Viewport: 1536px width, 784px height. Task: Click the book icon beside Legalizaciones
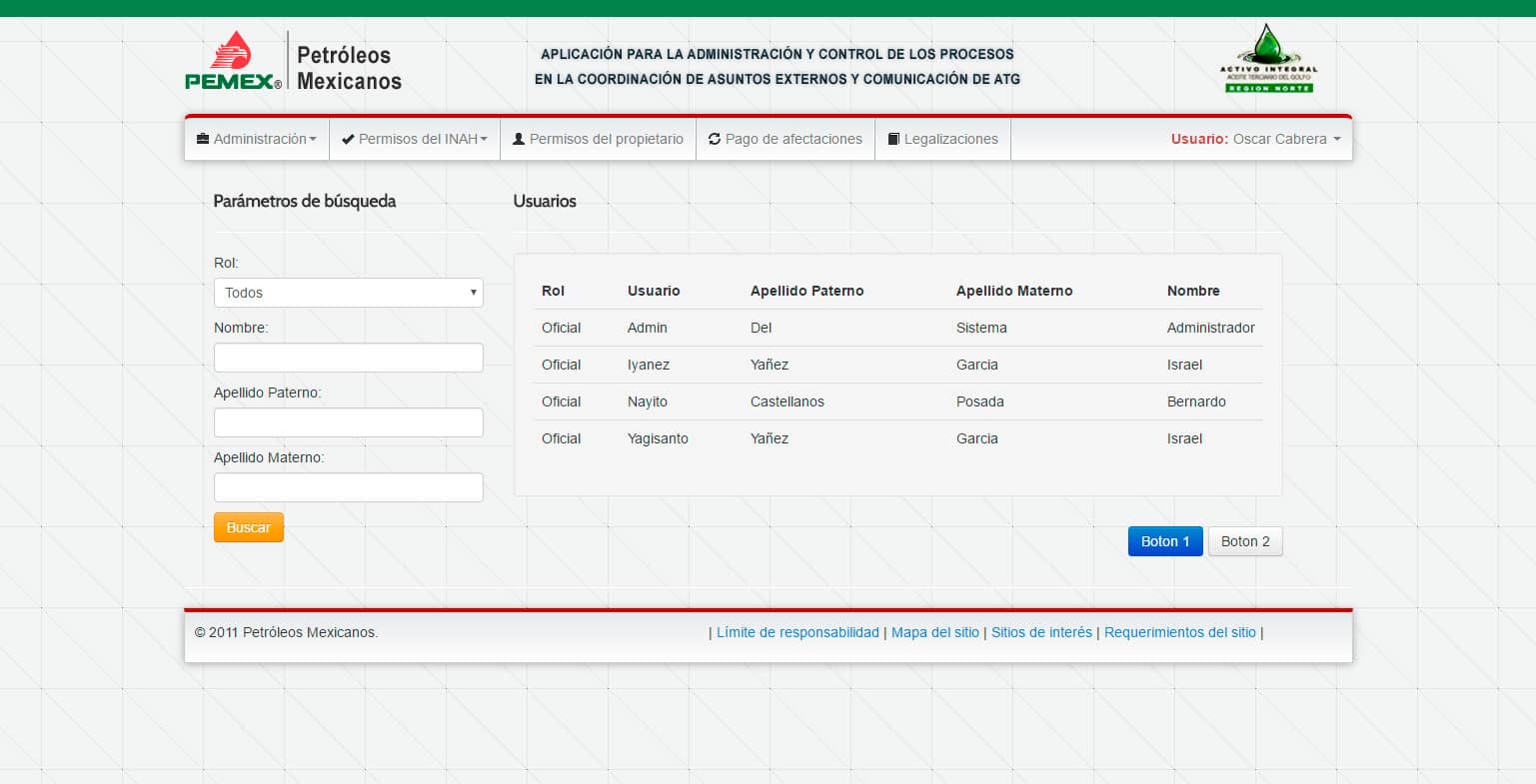pos(893,139)
